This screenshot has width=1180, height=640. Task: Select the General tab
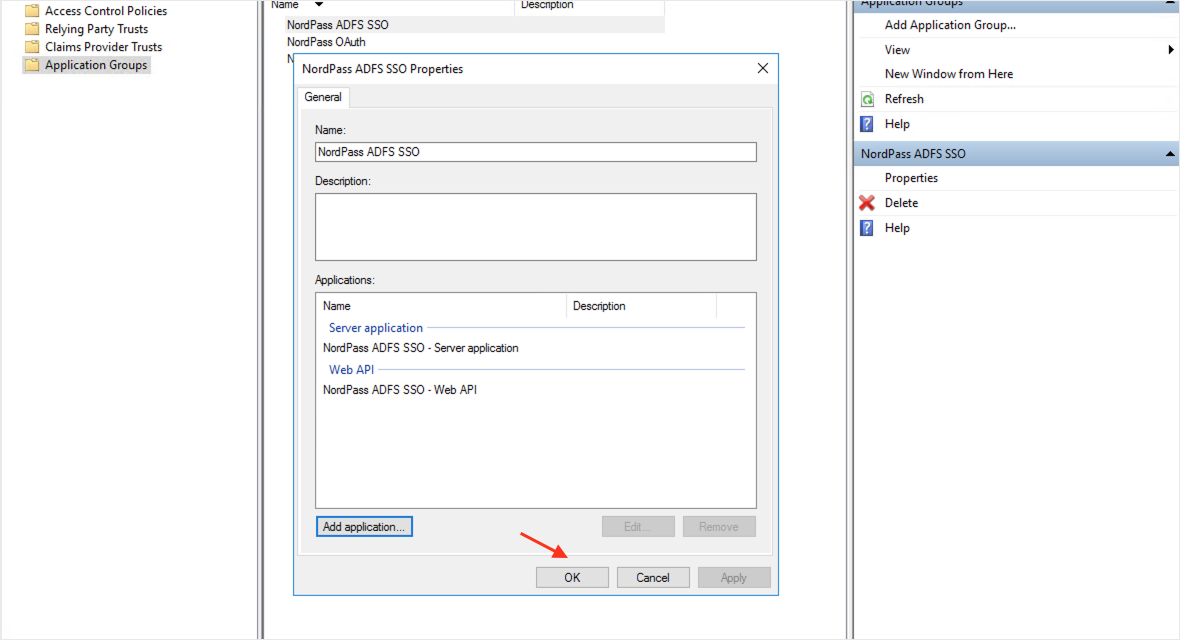[323, 97]
